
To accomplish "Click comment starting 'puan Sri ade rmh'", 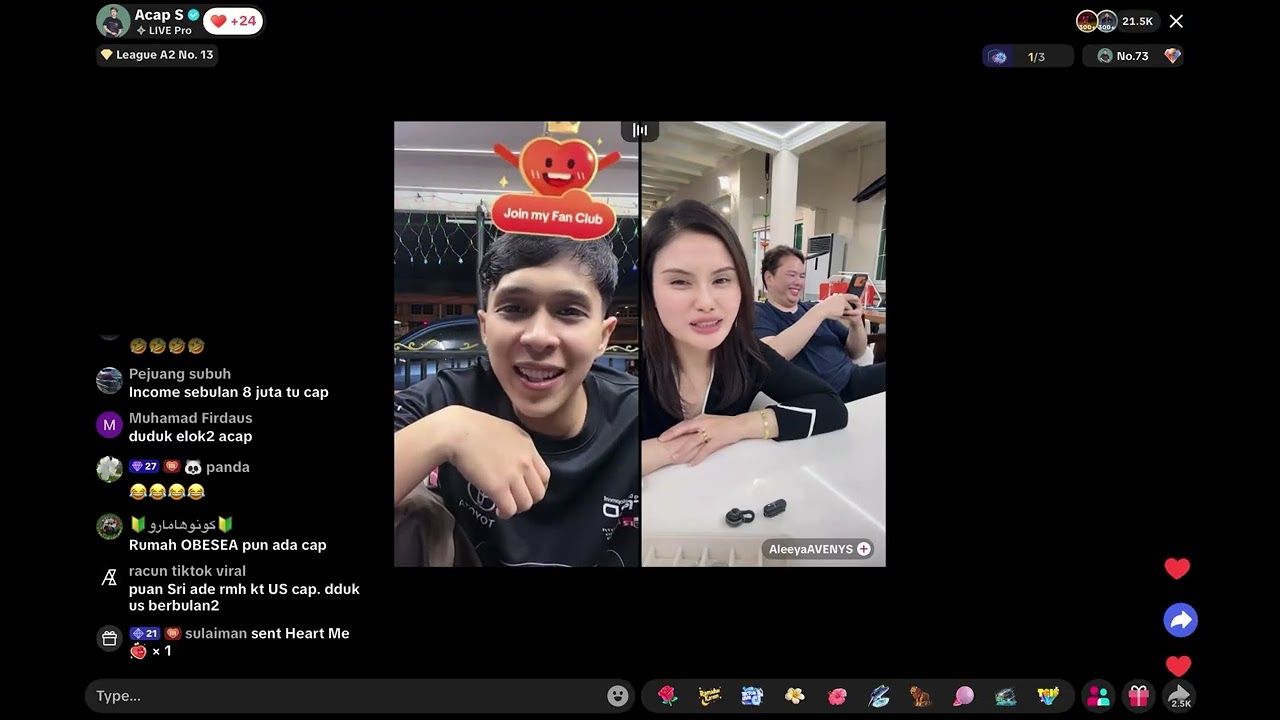I will pyautogui.click(x=244, y=597).
